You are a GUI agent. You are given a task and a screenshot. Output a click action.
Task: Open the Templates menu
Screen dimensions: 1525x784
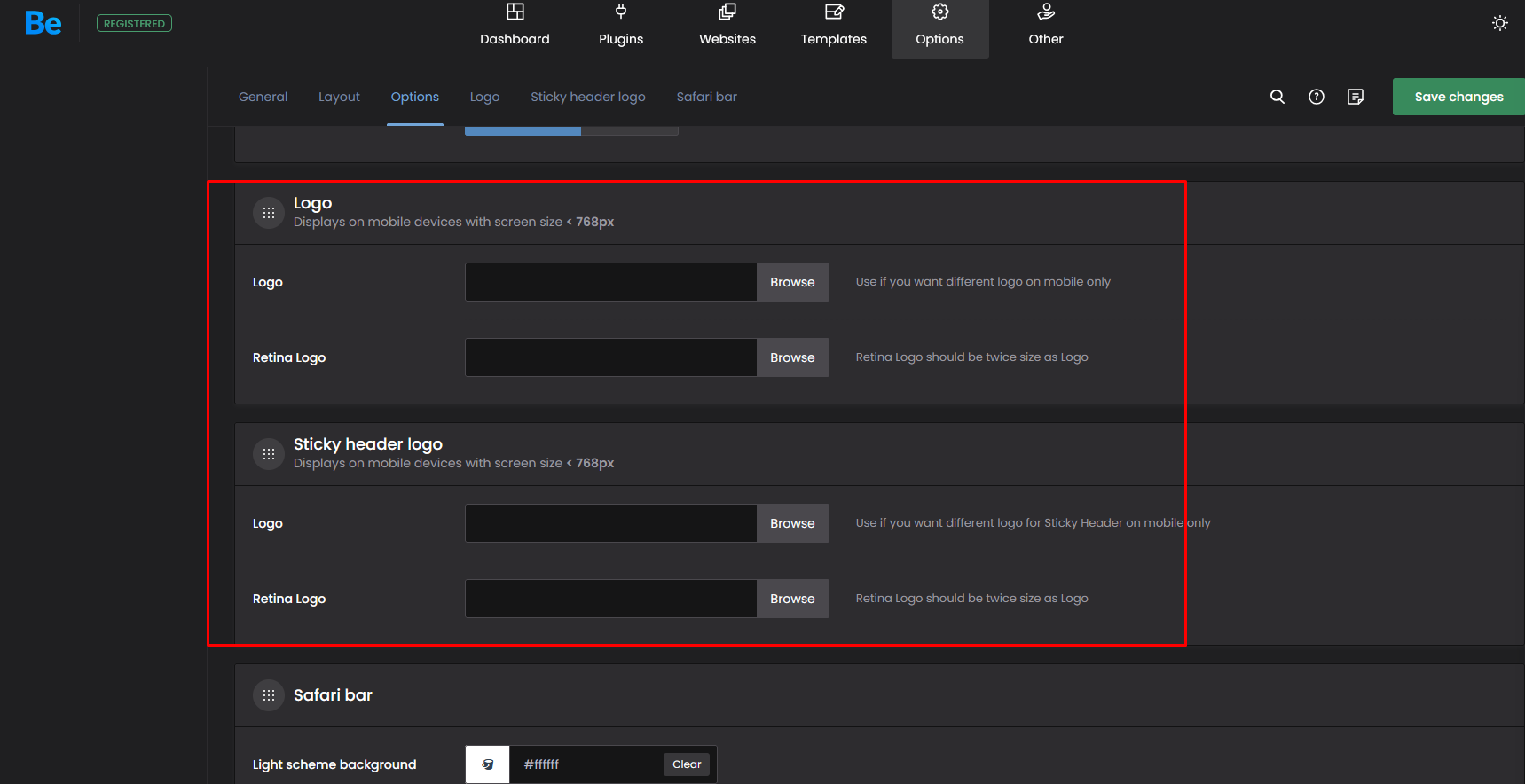pos(834,26)
